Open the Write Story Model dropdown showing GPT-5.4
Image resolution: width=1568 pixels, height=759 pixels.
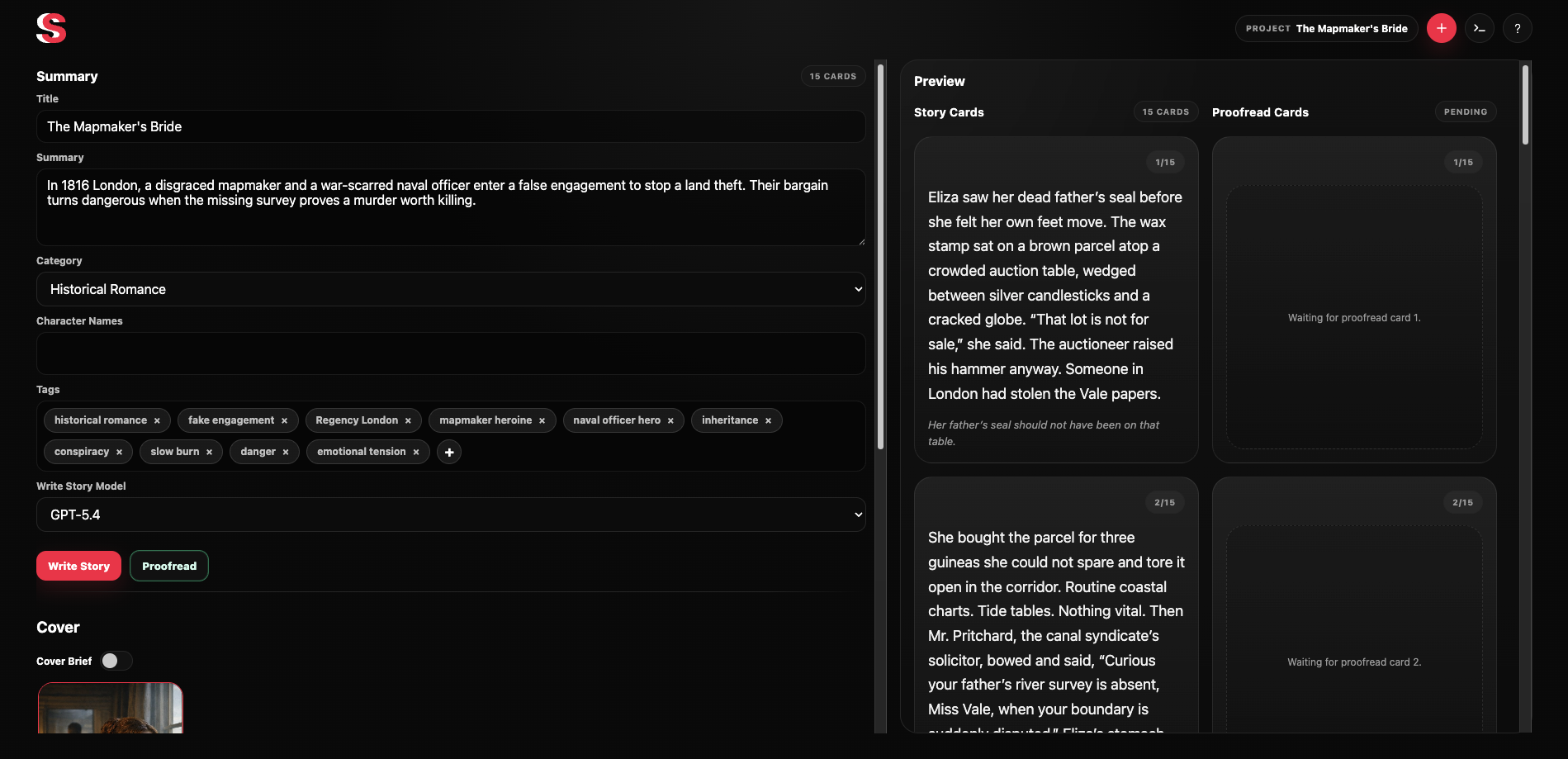[451, 515]
